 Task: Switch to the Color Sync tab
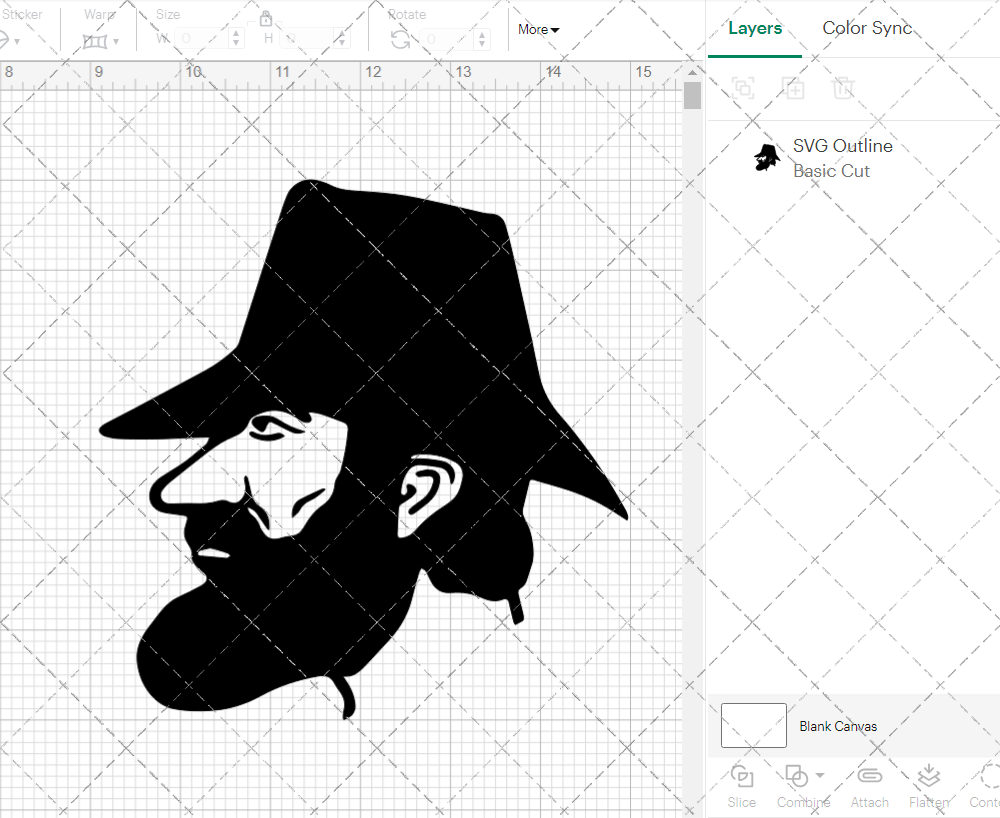point(867,28)
